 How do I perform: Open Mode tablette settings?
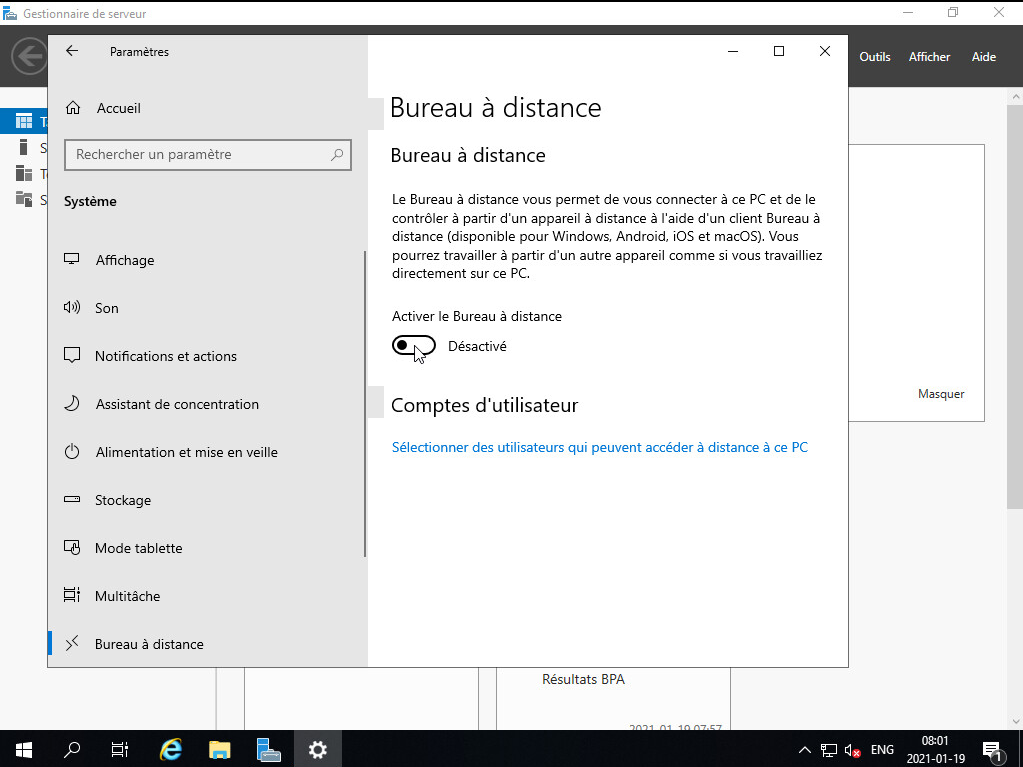(x=138, y=548)
